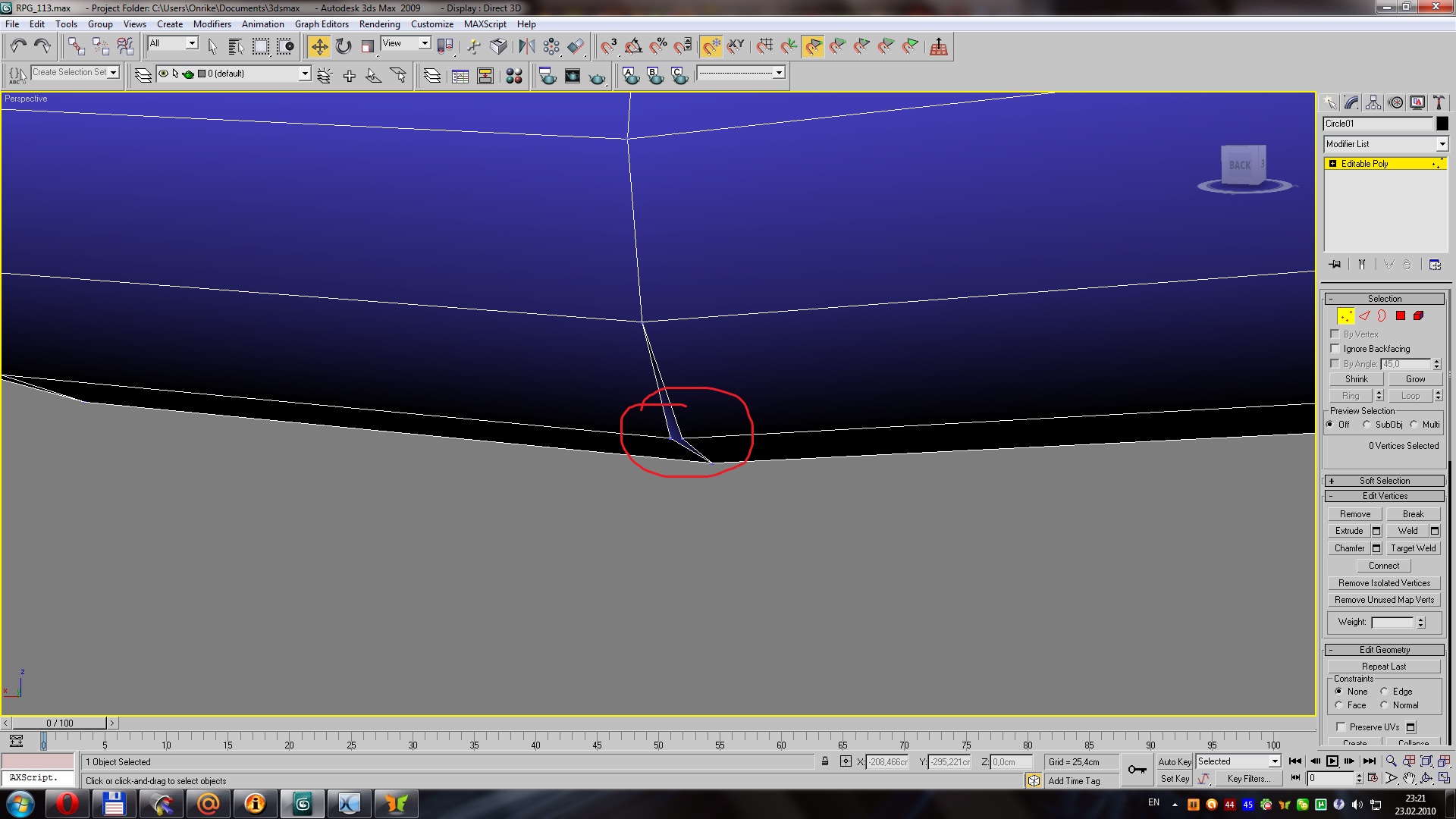1456x819 pixels.
Task: Click the Undo arrow icon
Action: (x=18, y=47)
